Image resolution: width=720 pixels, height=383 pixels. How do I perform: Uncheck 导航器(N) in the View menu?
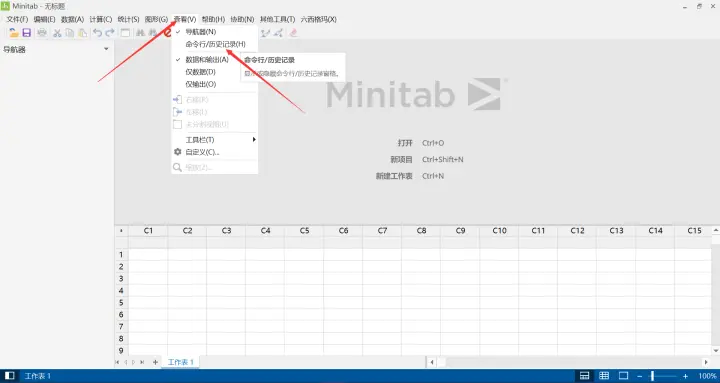tap(214, 32)
